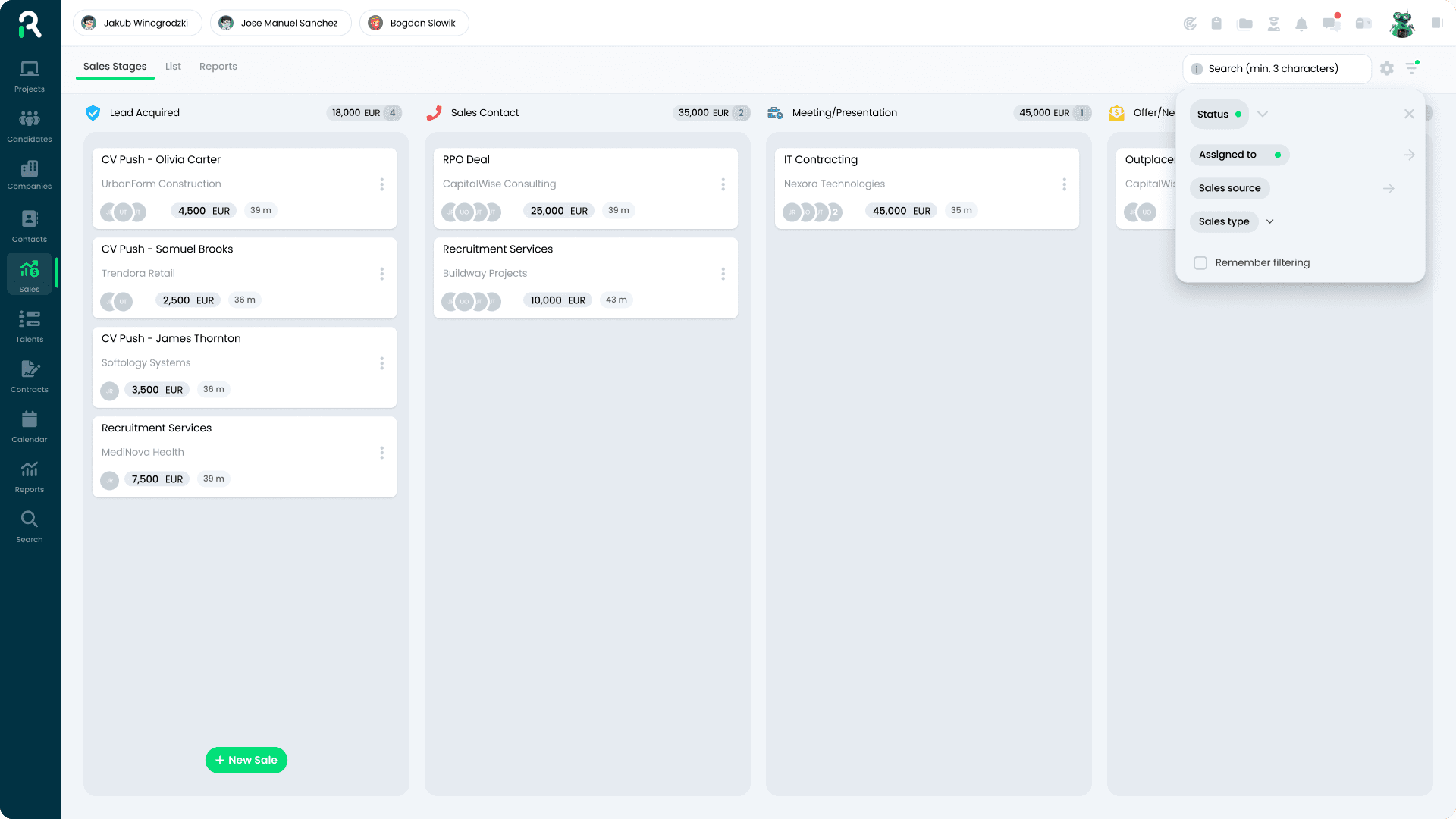Screen dimensions: 1456x819
Task: Open the chat messages icon with red badge
Action: (1331, 24)
